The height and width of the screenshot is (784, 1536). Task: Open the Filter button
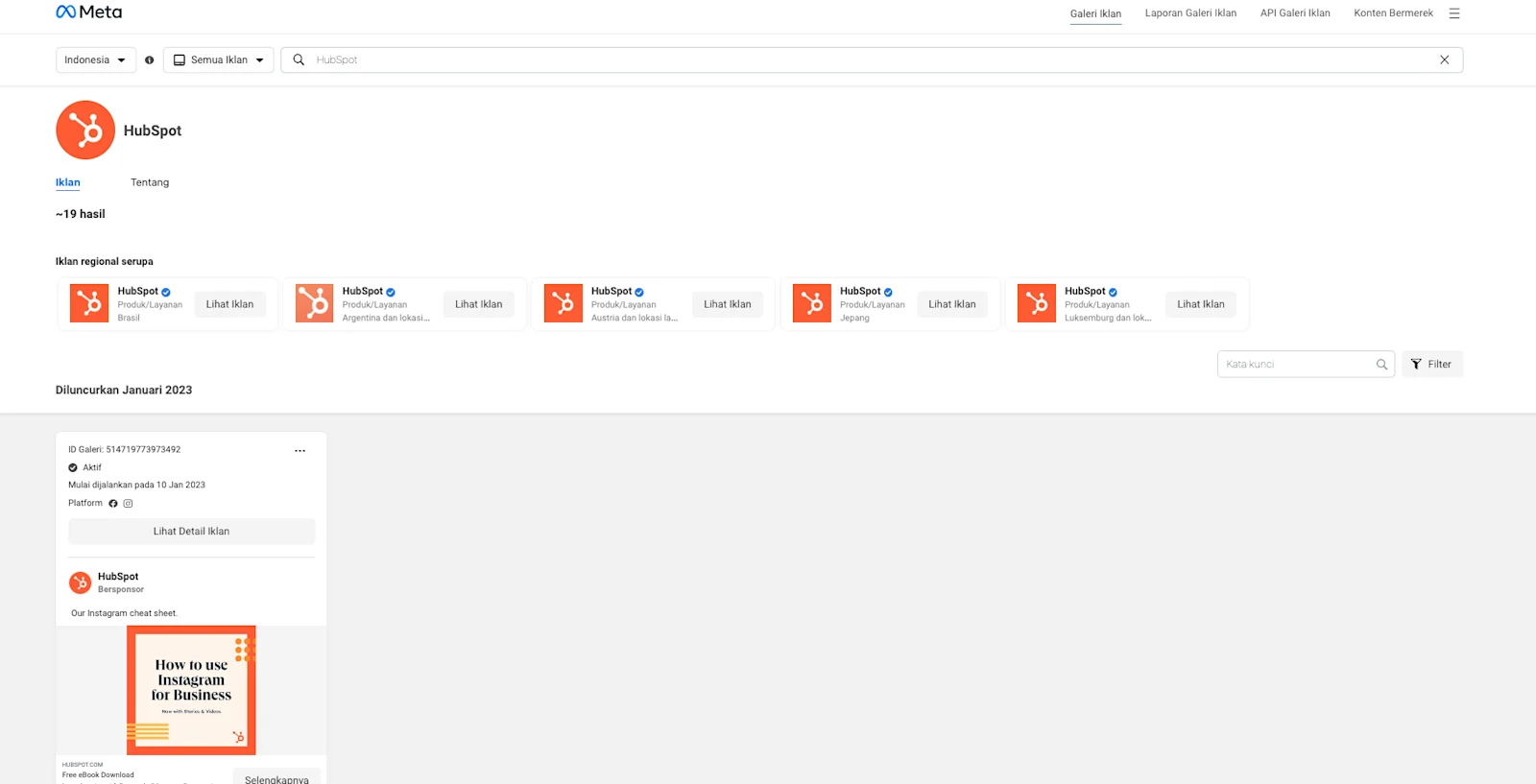1431,365
